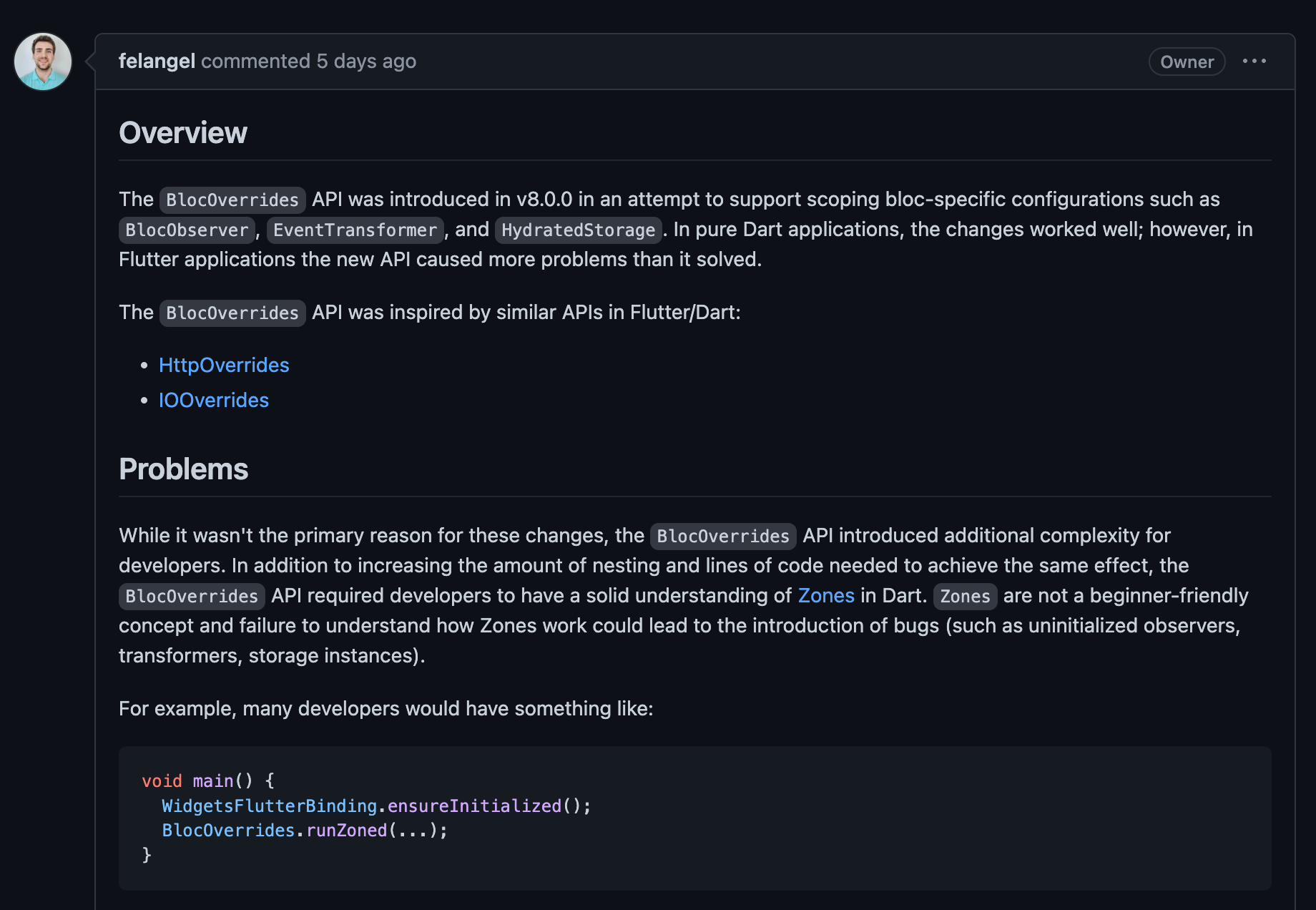Click the Problems heading
This screenshot has width=1316, height=910.
(x=184, y=469)
